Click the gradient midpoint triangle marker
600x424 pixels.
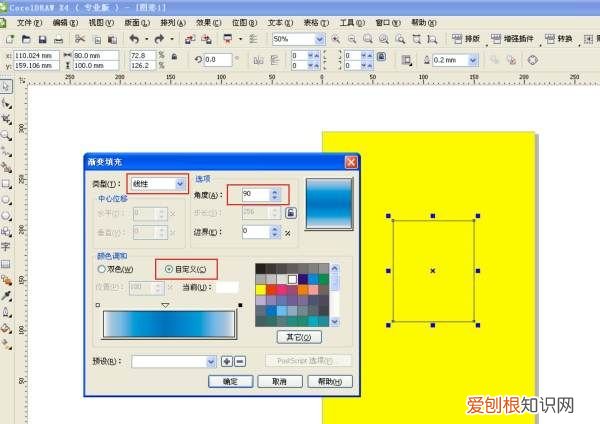(x=165, y=305)
